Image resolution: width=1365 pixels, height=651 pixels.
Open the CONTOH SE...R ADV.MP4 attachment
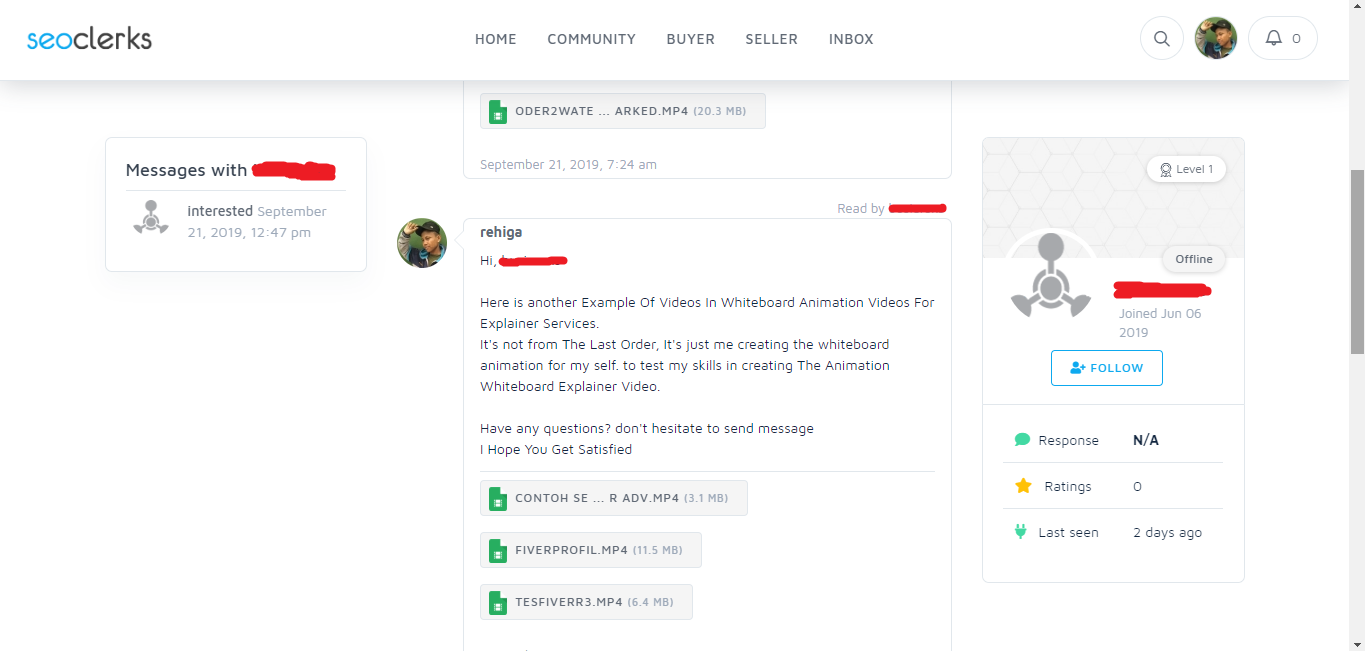(613, 498)
